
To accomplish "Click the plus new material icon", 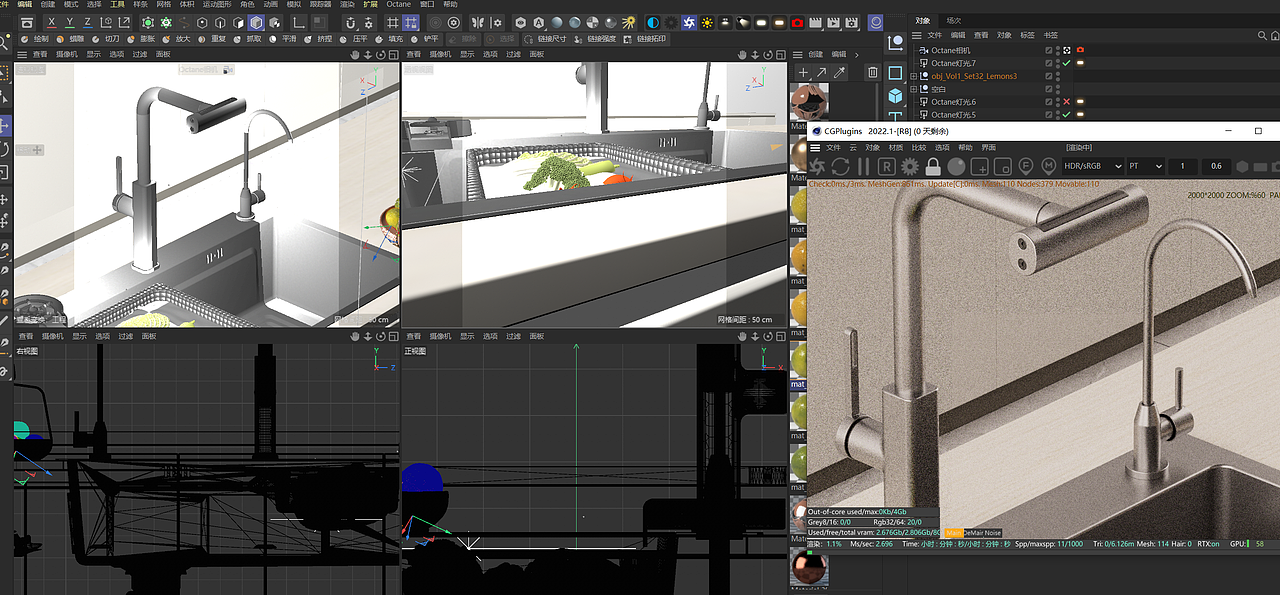I will coord(803,72).
